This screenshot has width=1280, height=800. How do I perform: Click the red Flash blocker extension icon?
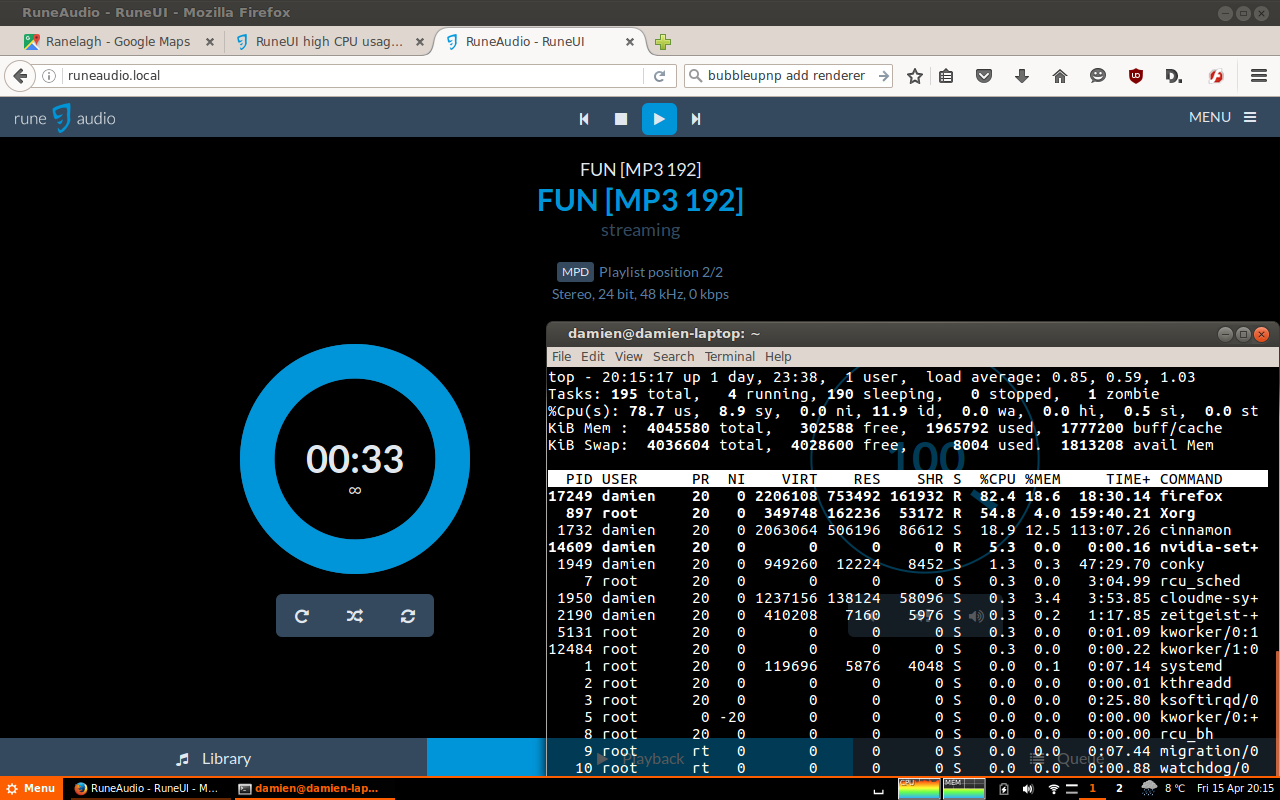pos(1217,76)
